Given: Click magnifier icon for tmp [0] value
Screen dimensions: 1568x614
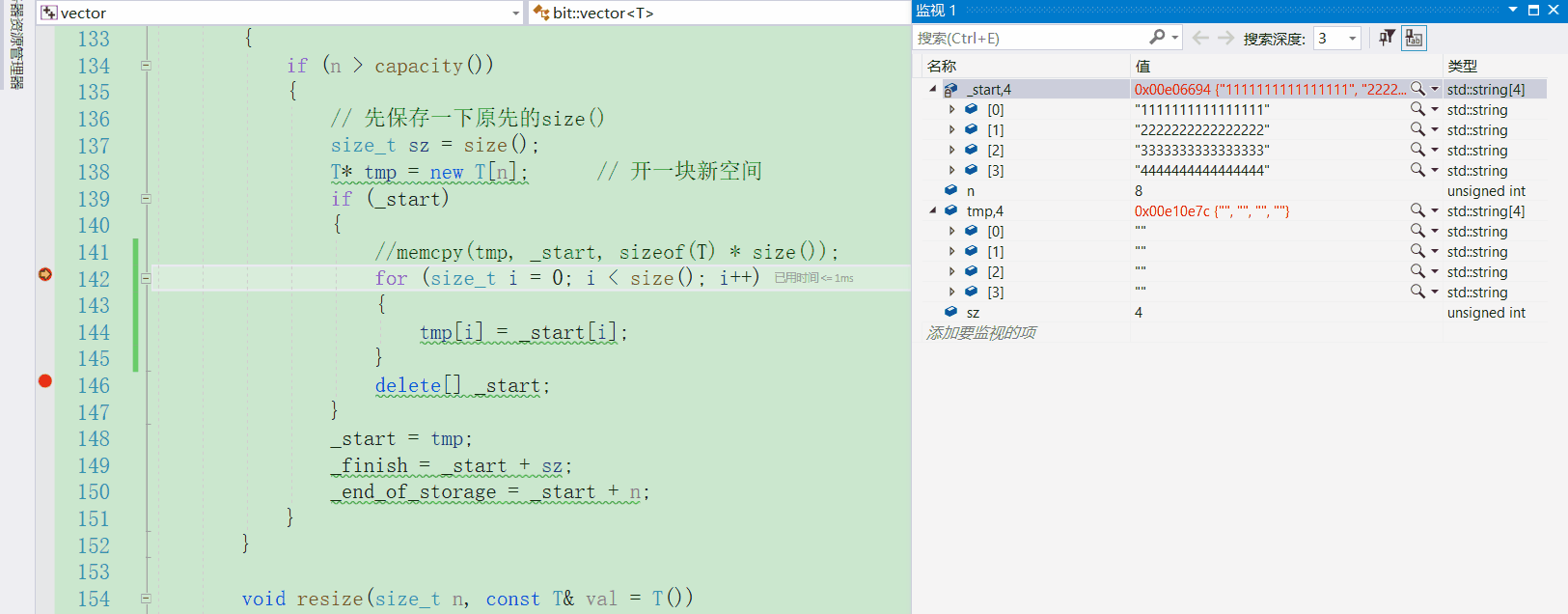Looking at the screenshot, I should (x=1417, y=231).
